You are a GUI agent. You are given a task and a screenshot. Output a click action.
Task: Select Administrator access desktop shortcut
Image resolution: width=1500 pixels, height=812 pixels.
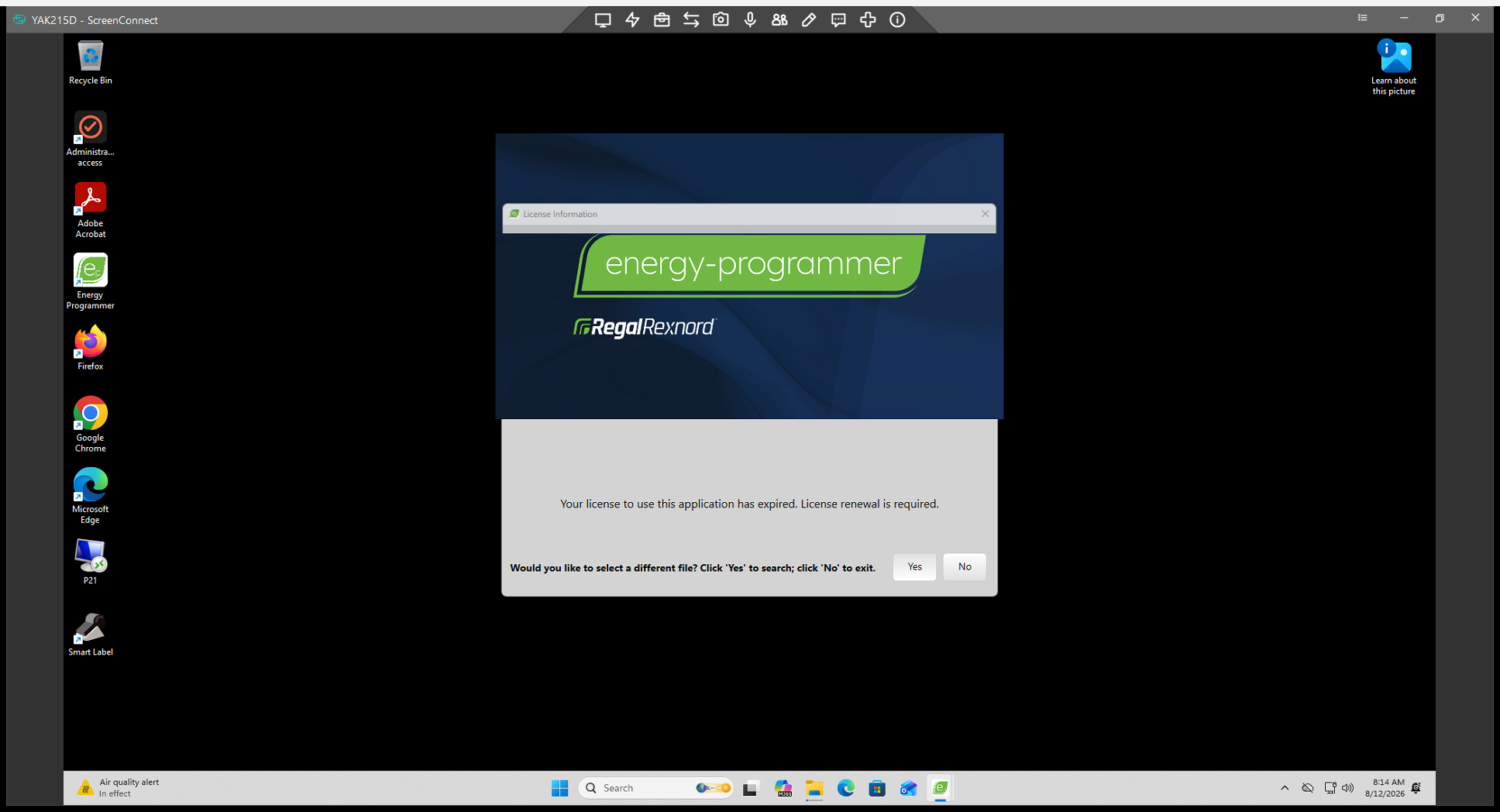click(x=91, y=139)
